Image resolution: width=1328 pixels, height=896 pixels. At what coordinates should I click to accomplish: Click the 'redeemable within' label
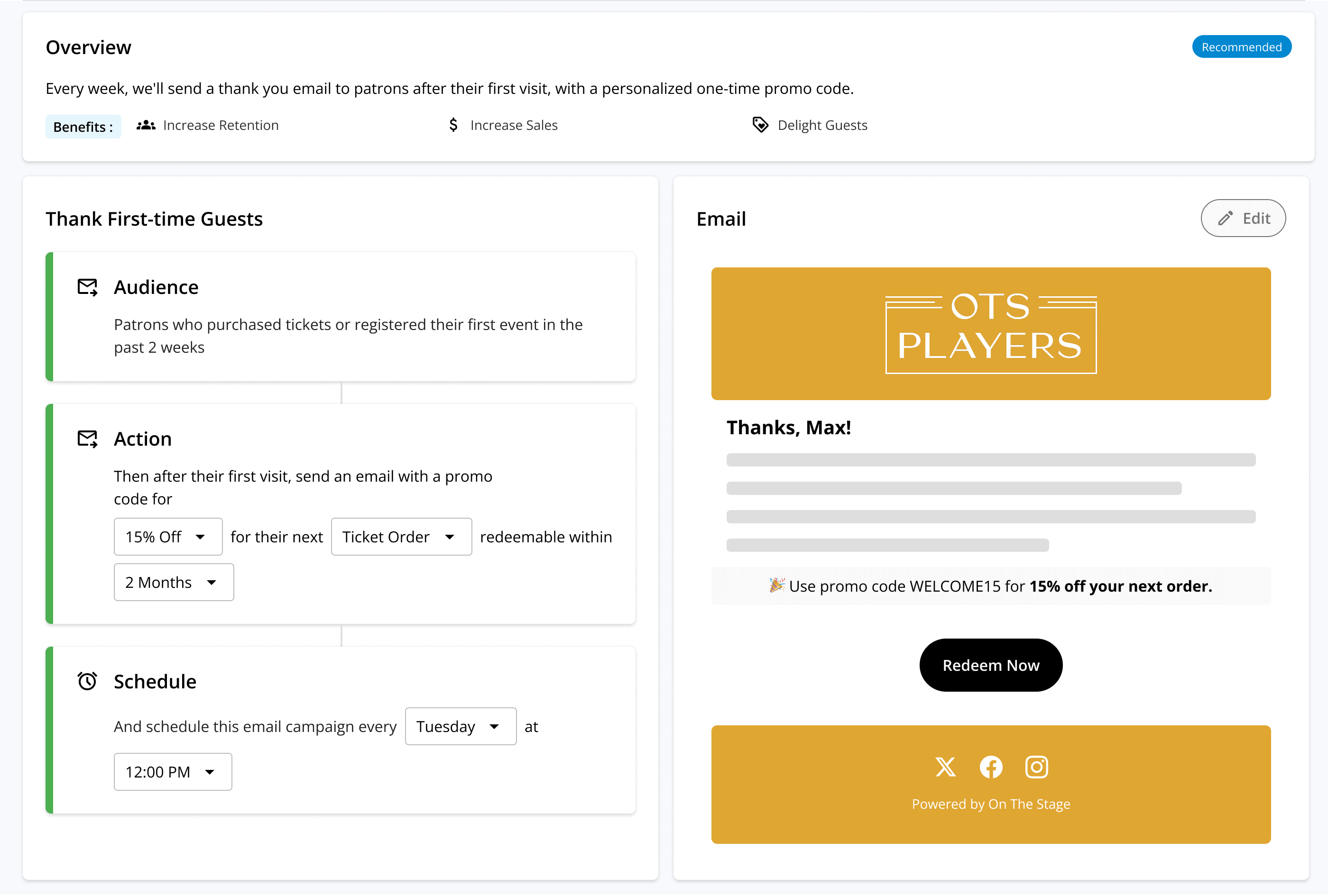546,537
